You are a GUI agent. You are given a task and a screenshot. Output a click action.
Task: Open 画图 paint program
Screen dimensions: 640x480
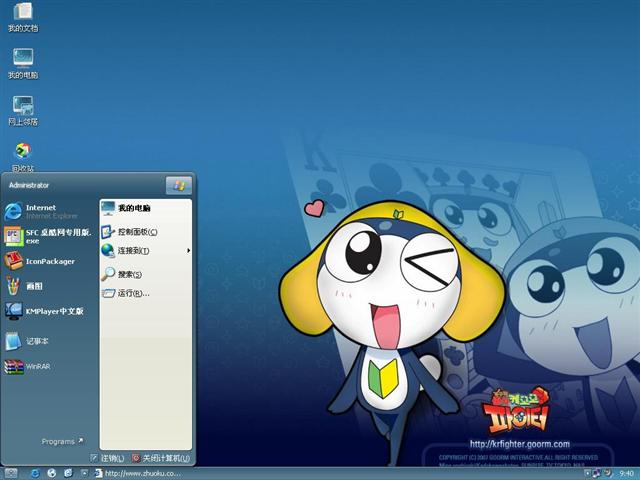coord(25,286)
